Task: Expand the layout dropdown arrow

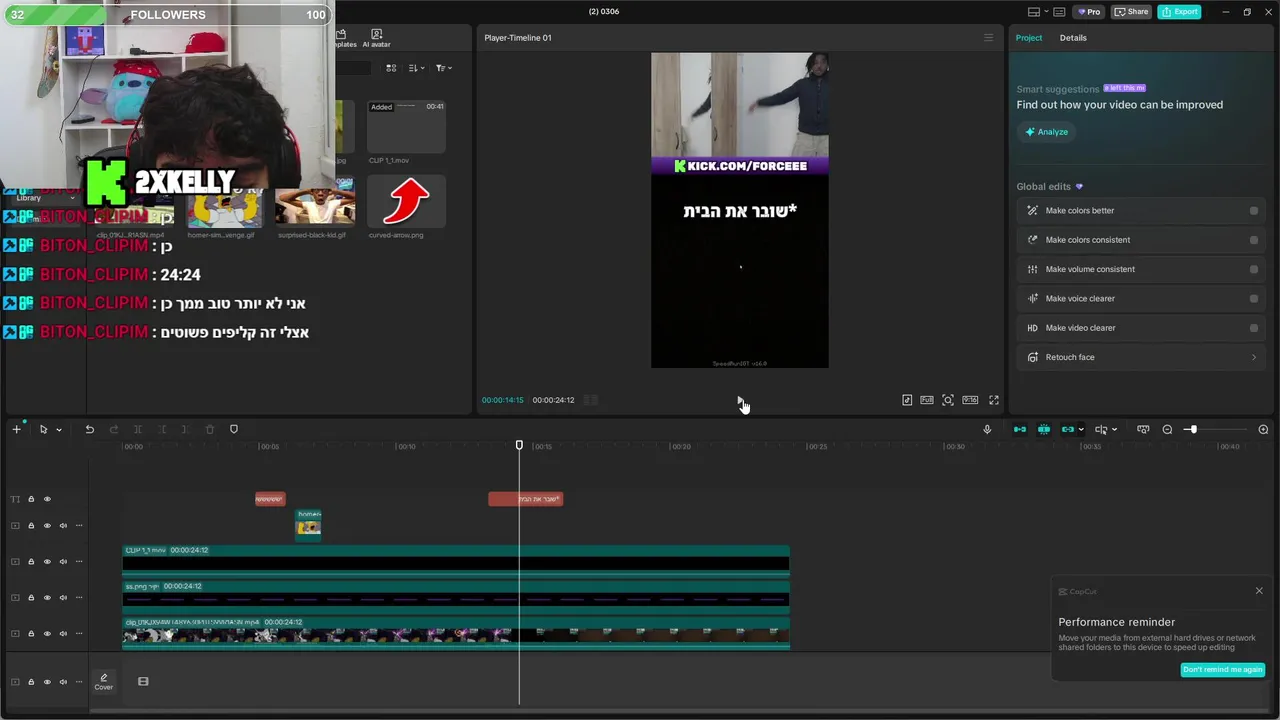Action: click(x=1046, y=12)
